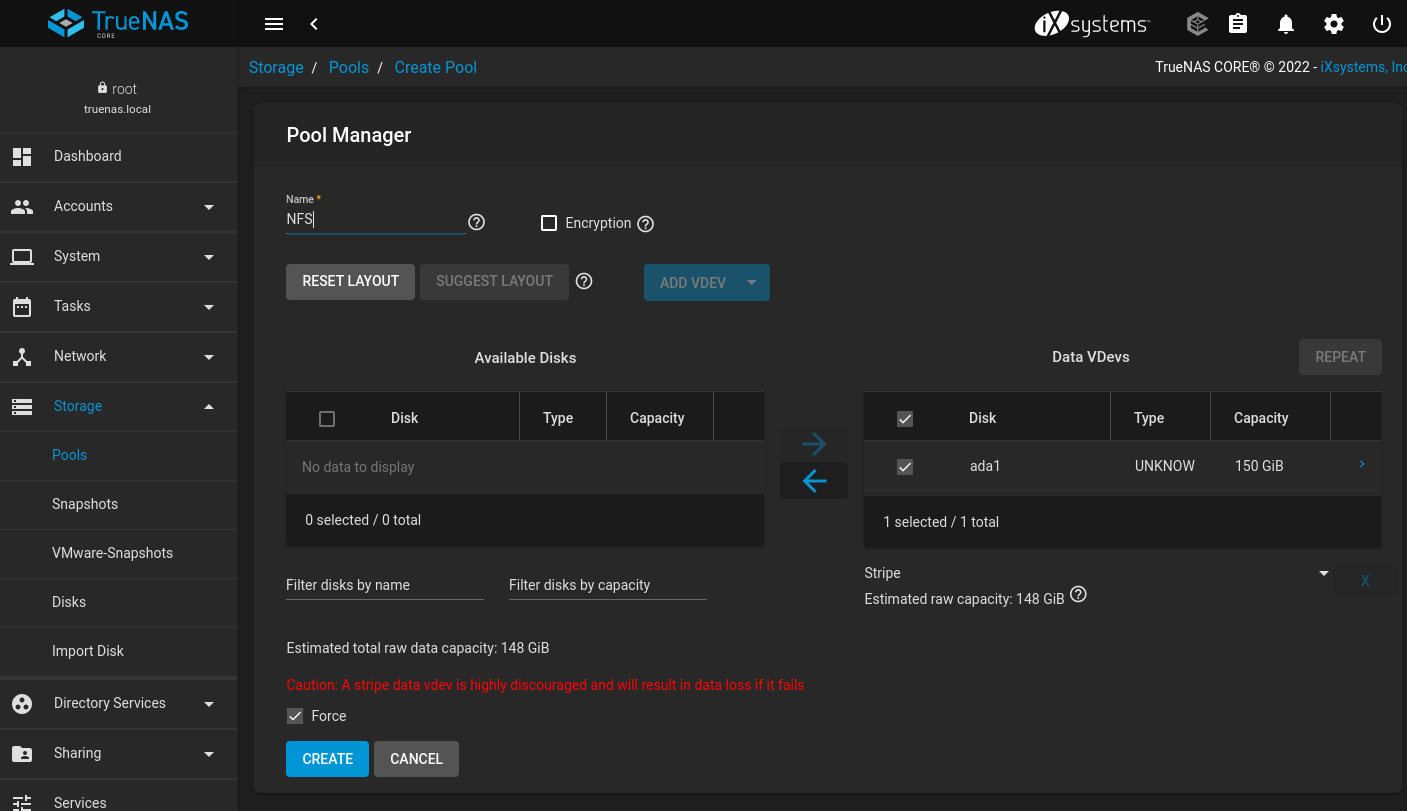
Task: Click the TrueNAS CORE logo
Action: (x=117, y=22)
